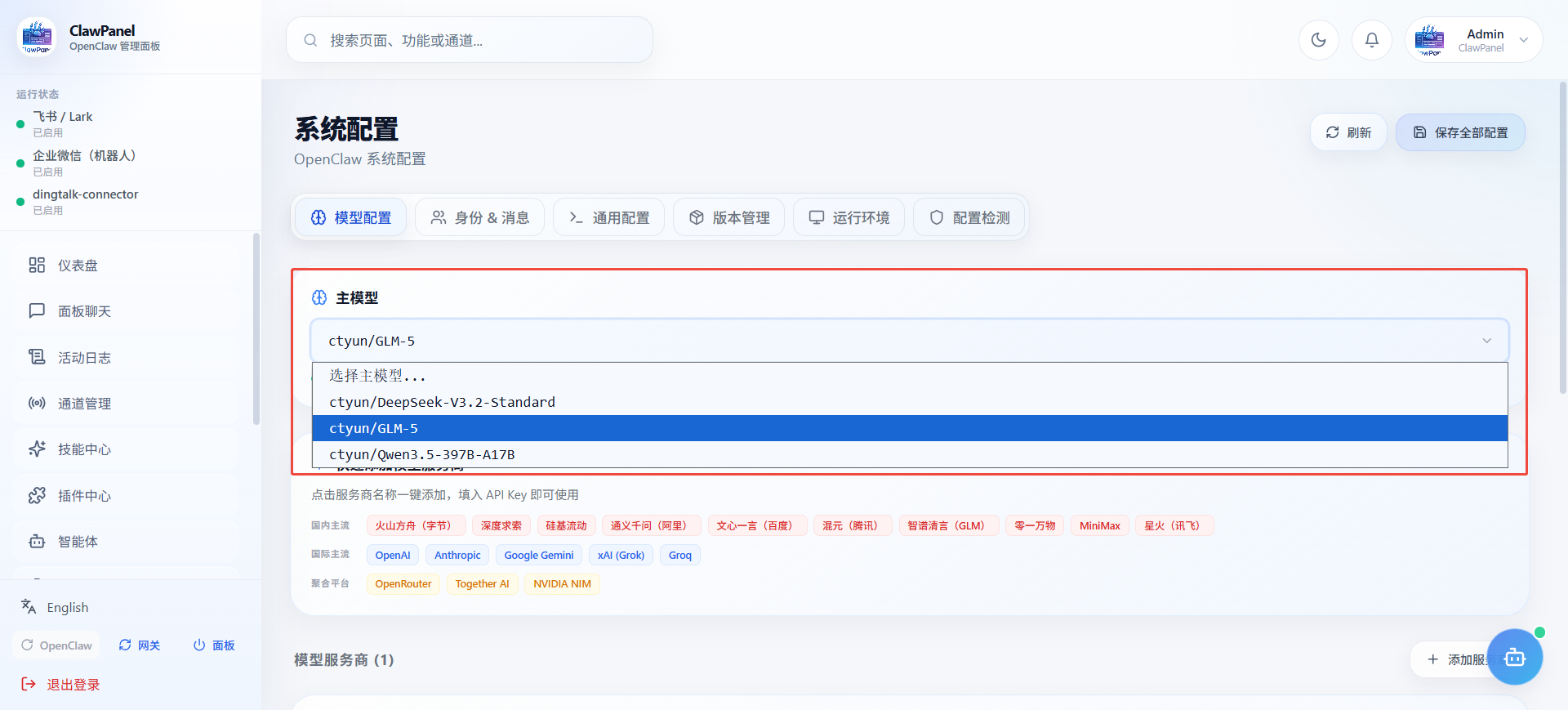The height and width of the screenshot is (710, 1568).
Task: Click the 保存全部配置 button
Action: click(x=1460, y=132)
